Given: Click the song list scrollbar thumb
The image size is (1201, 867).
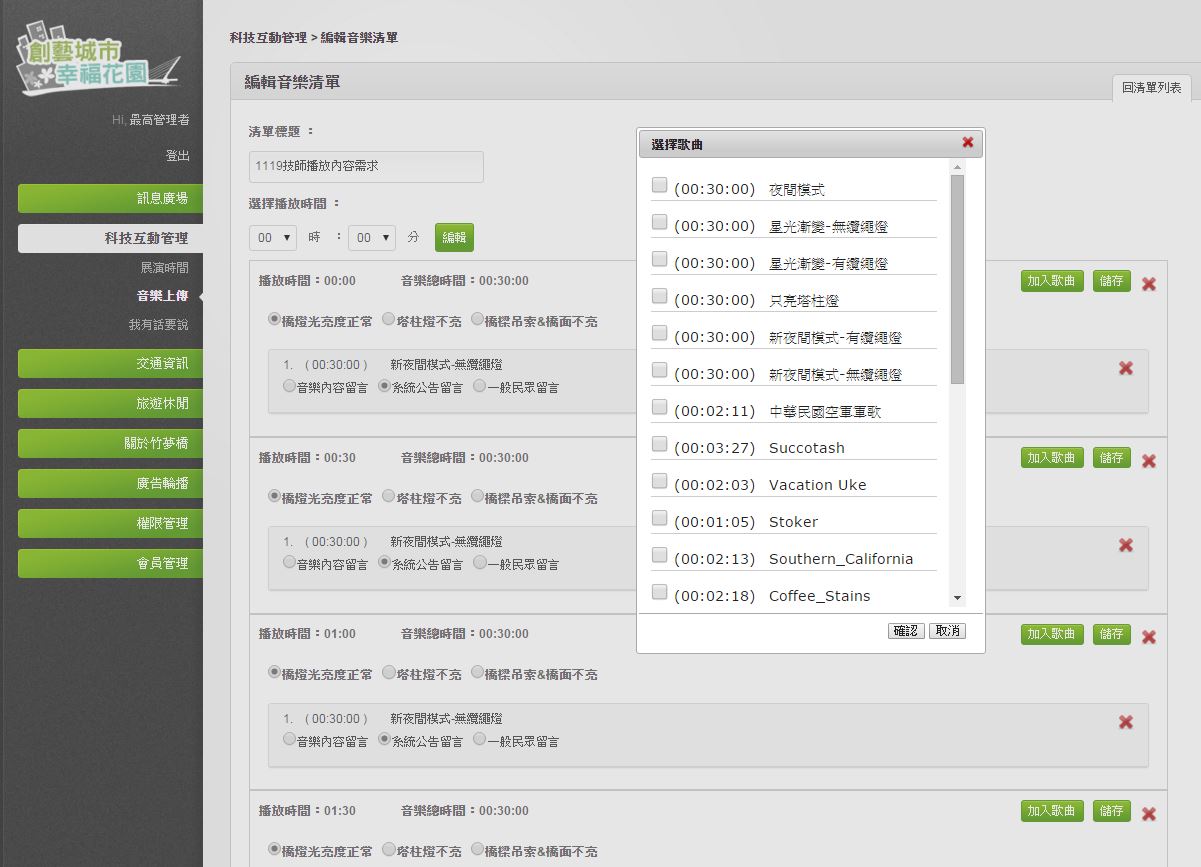Looking at the screenshot, I should [x=957, y=279].
